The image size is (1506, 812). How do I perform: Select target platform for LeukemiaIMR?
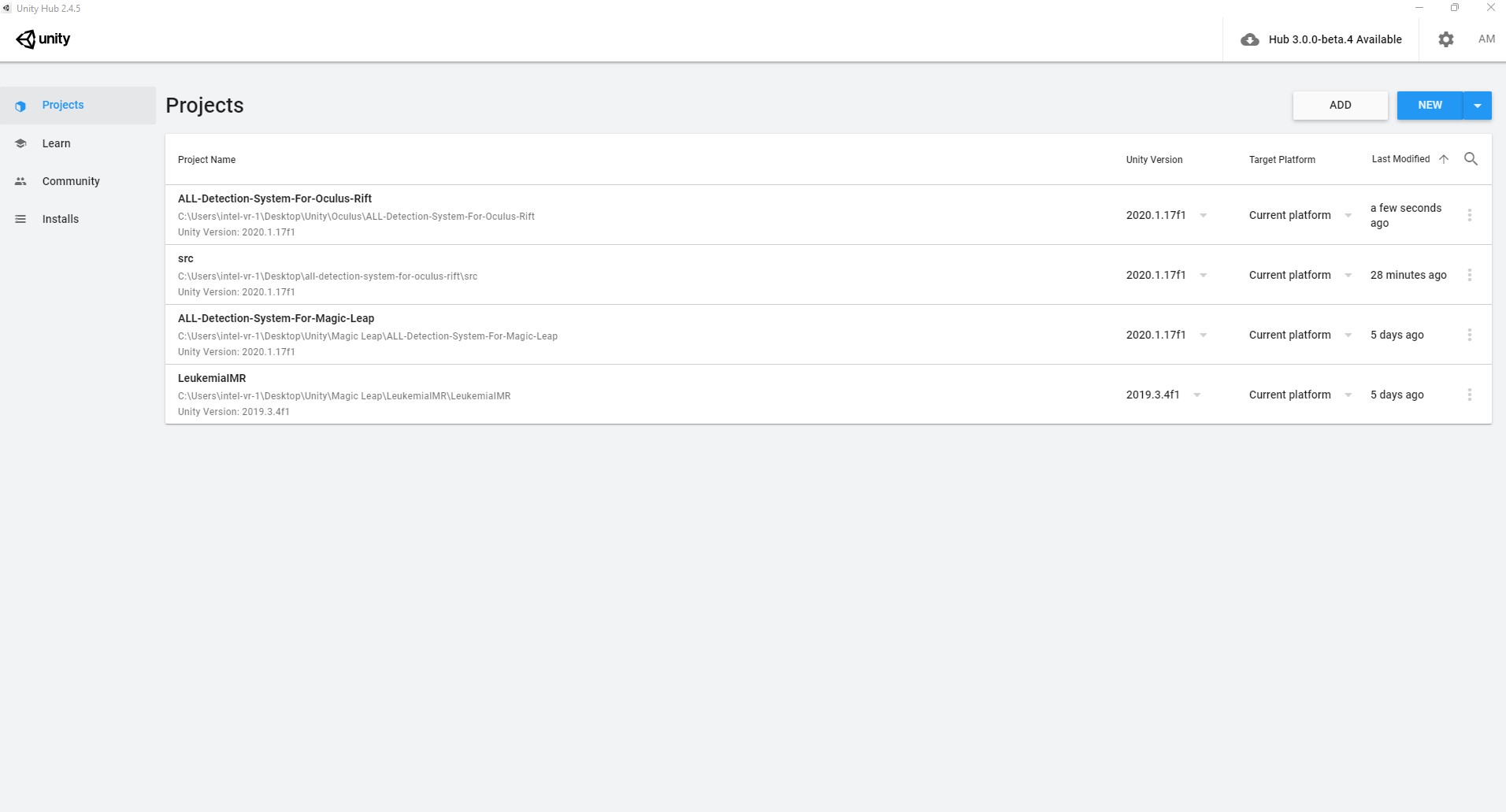point(1300,395)
